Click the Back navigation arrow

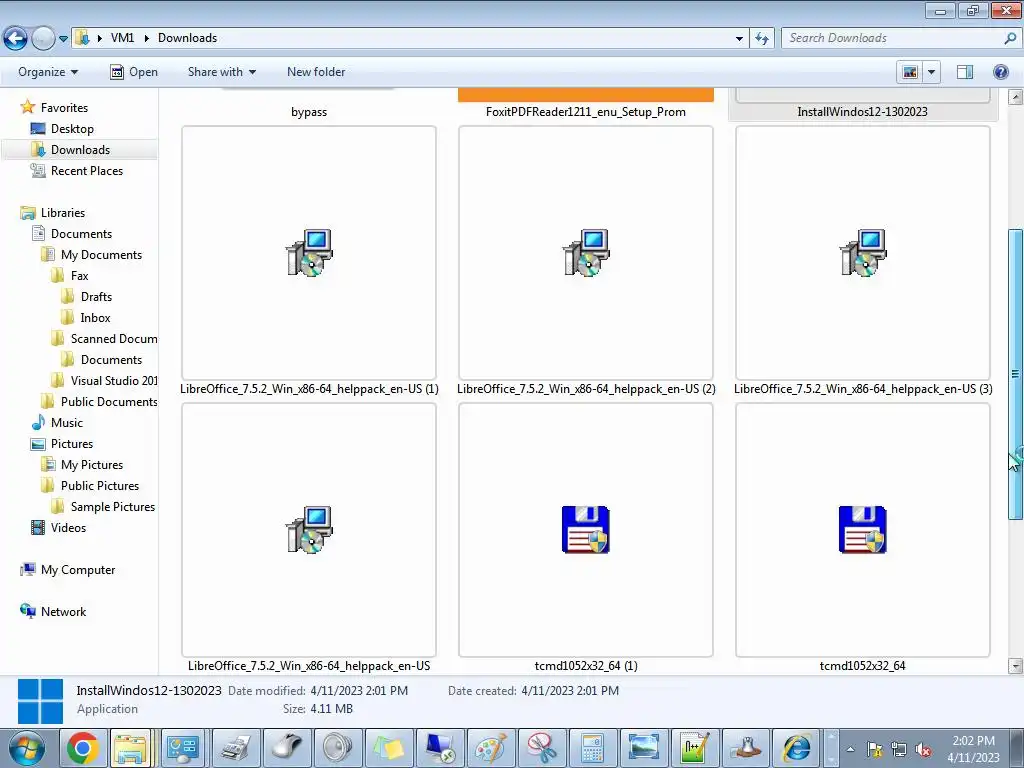pyautogui.click(x=15, y=38)
